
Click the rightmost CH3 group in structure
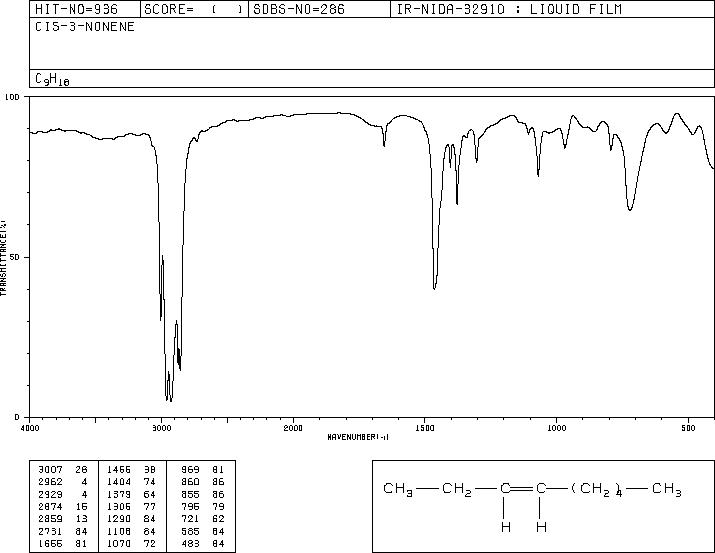coord(667,489)
